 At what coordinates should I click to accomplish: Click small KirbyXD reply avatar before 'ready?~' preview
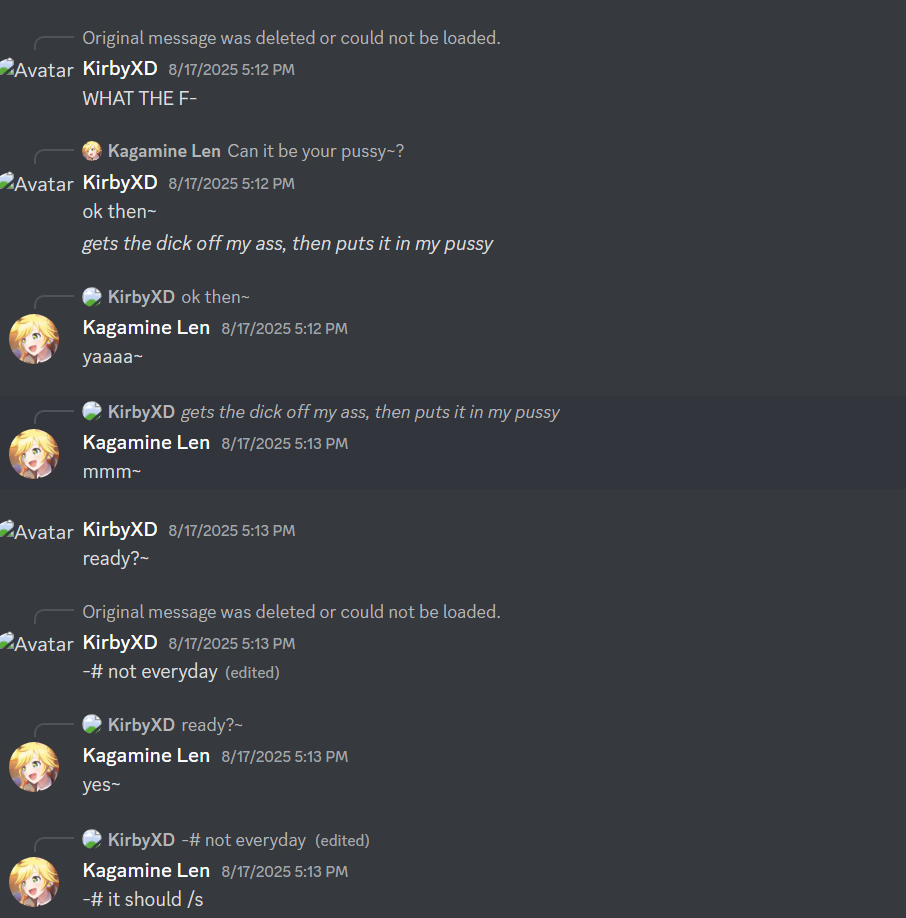coord(92,725)
